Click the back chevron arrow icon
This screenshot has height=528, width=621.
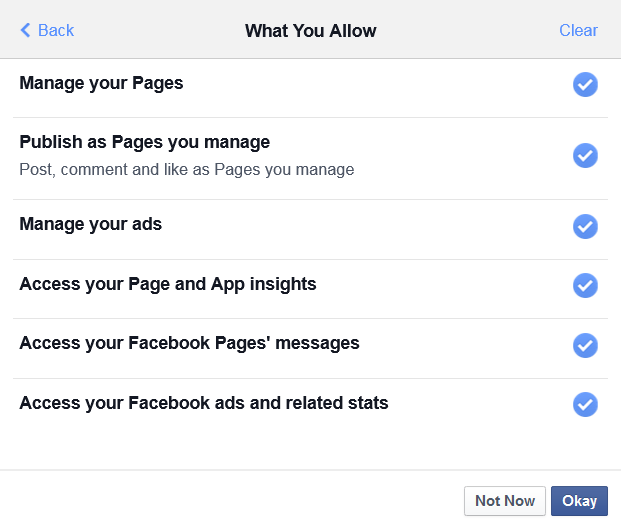pos(25,30)
